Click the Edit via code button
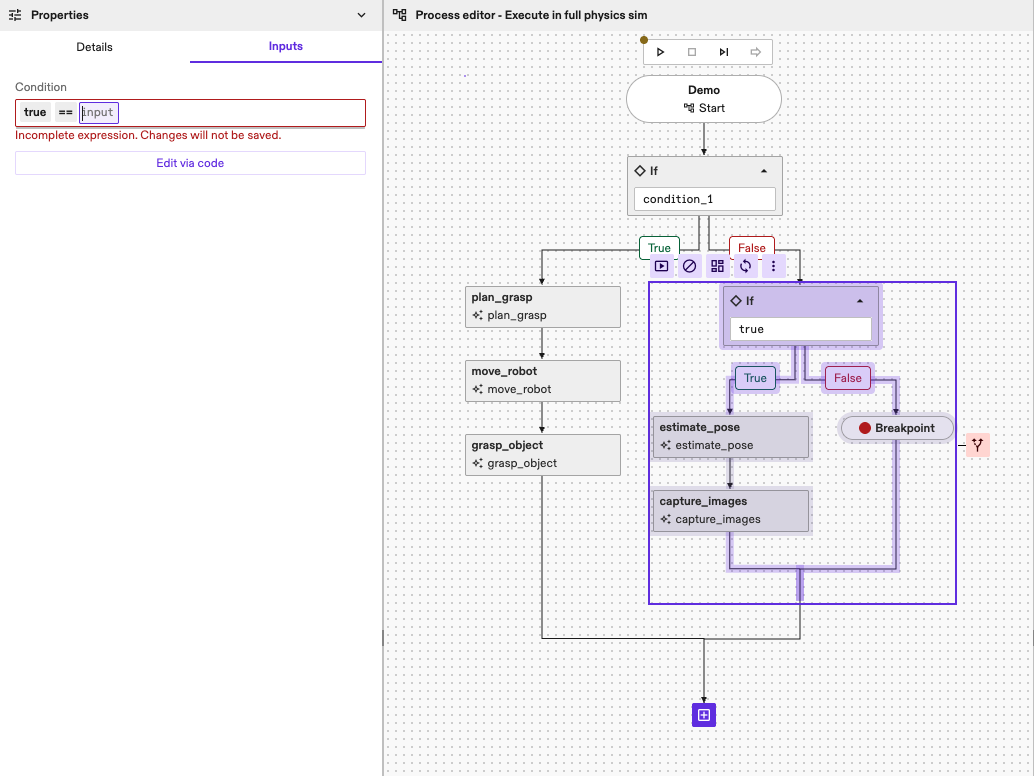1034x776 pixels. point(190,163)
